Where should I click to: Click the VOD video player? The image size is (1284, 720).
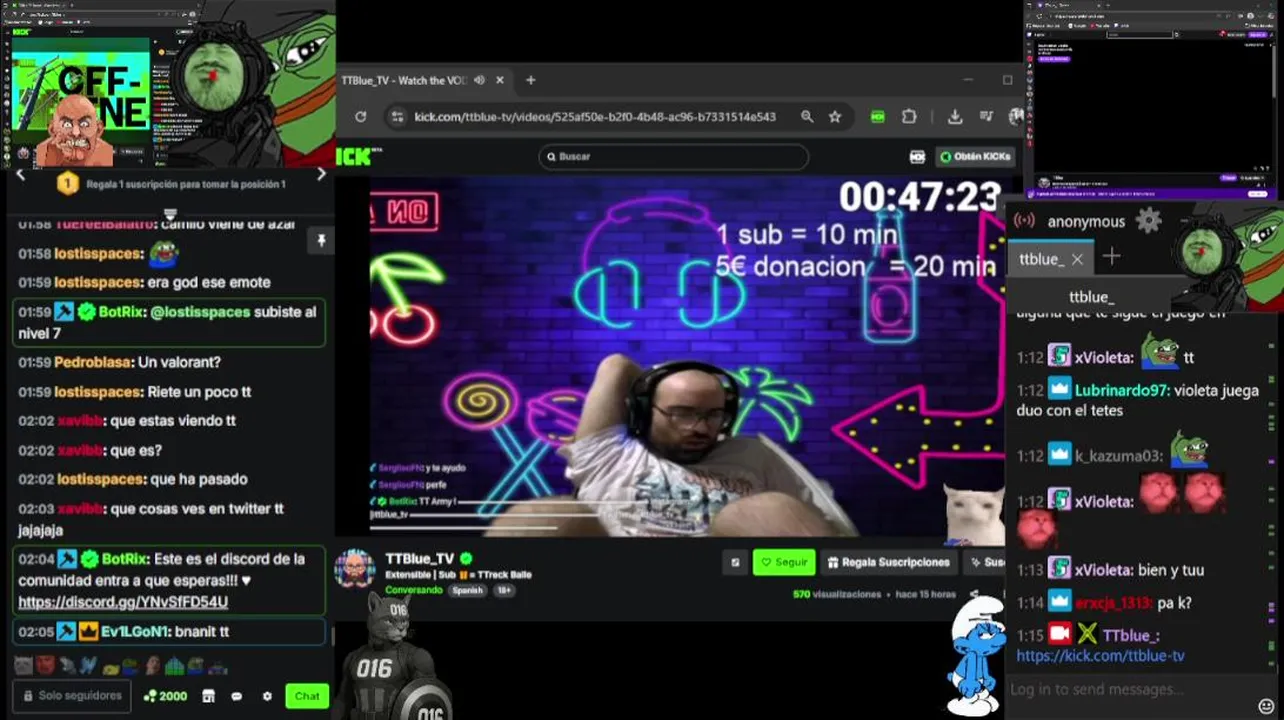point(687,357)
